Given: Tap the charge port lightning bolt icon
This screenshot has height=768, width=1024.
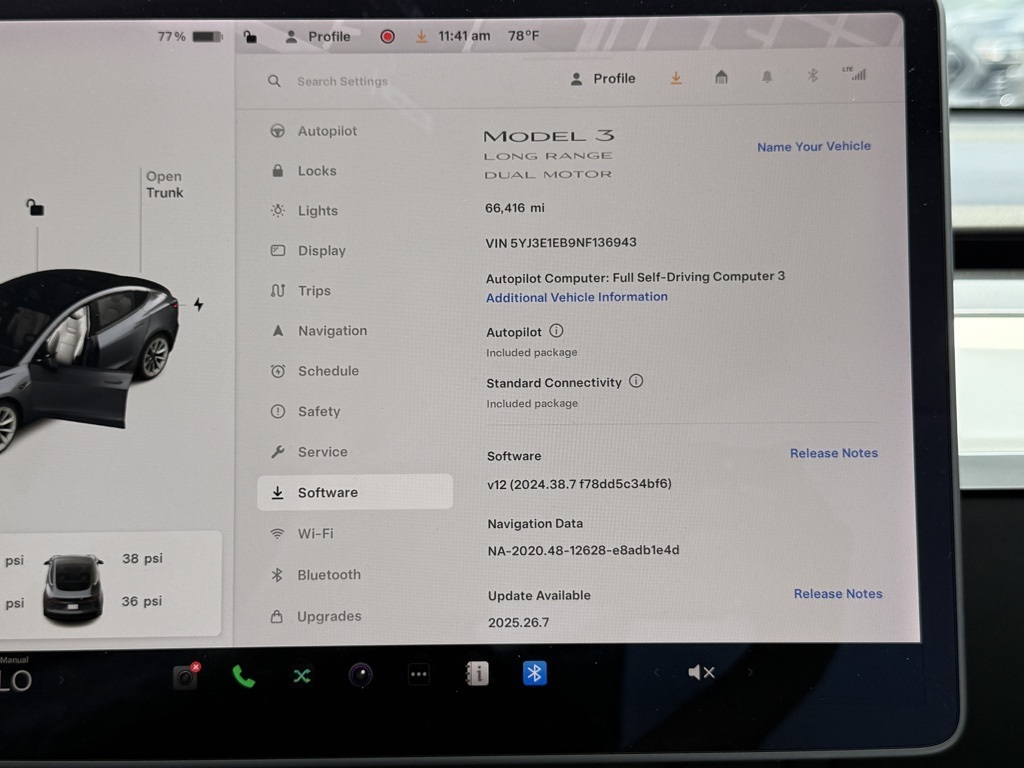Looking at the screenshot, I should coord(199,304).
